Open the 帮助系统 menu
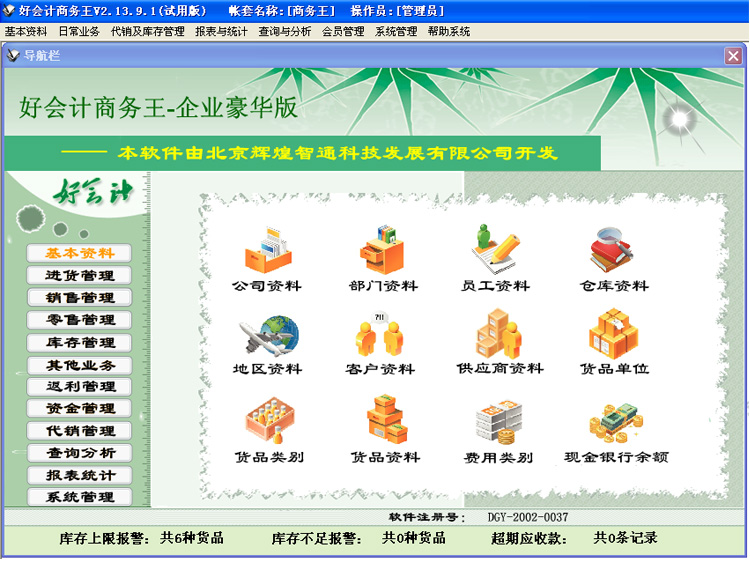This screenshot has width=750, height=561. point(449,32)
